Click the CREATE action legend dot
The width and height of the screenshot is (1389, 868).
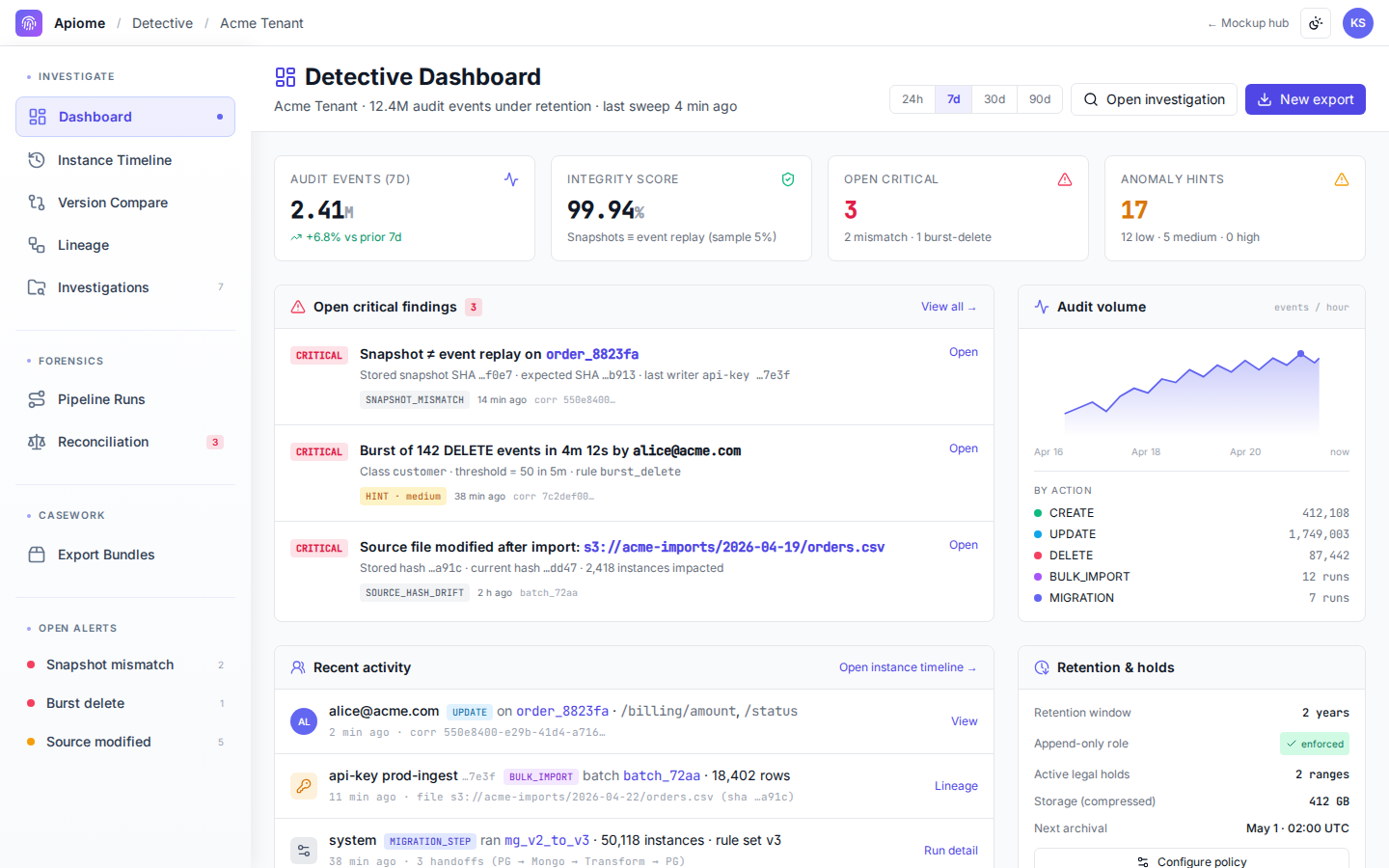coord(1038,513)
